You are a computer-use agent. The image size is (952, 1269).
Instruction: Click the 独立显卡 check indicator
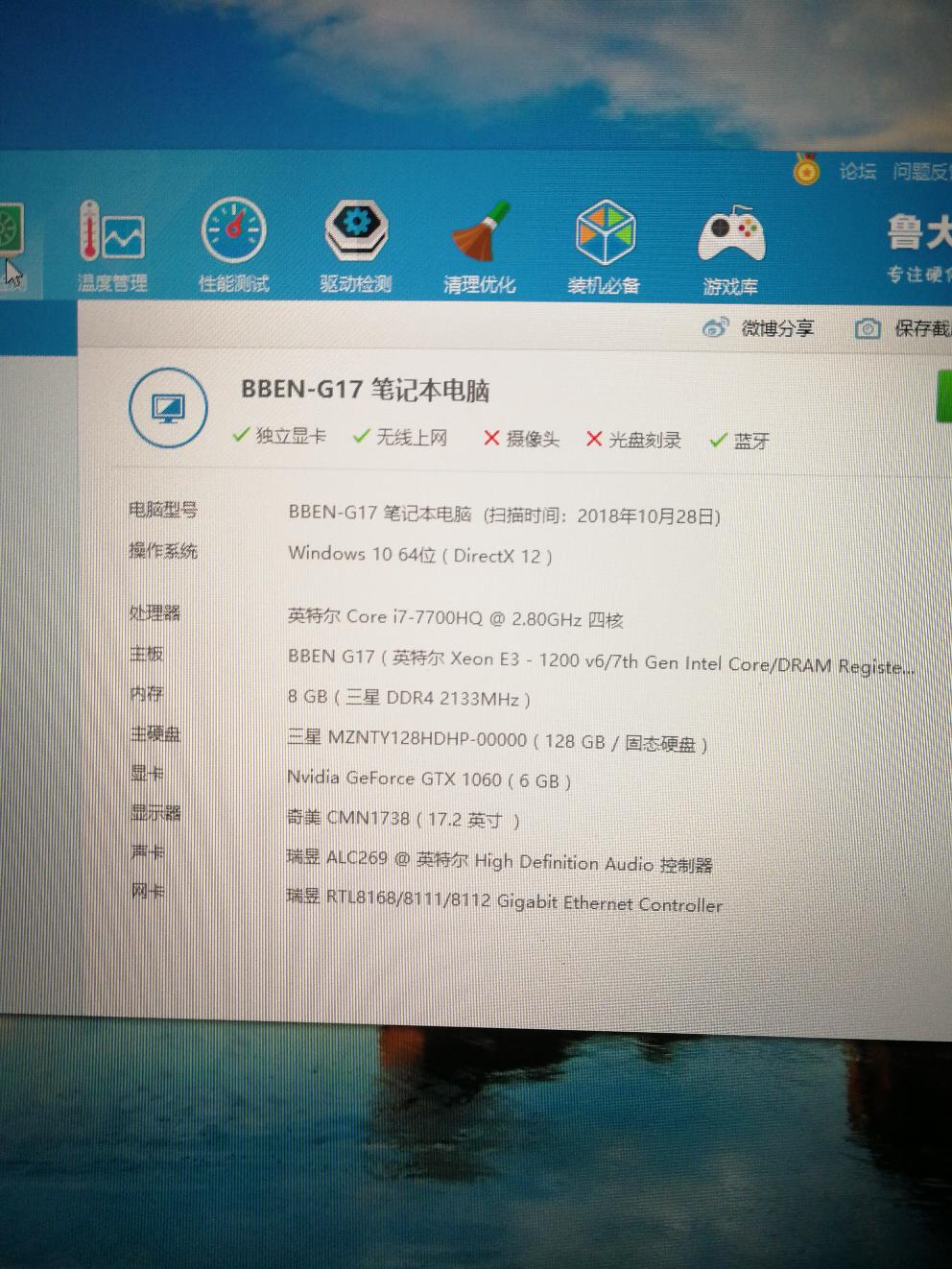coord(279,436)
